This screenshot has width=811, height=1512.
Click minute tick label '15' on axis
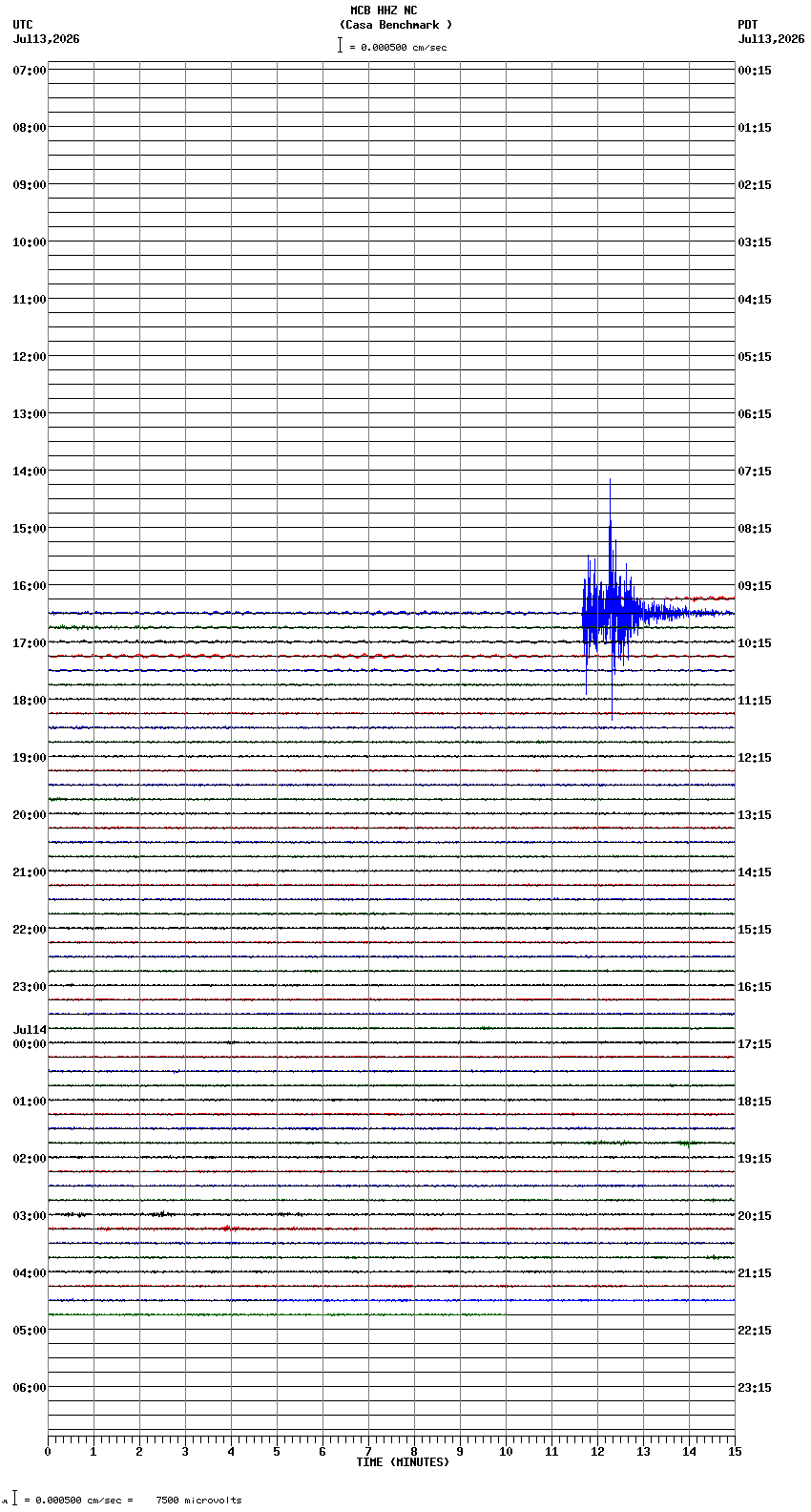(x=735, y=1452)
